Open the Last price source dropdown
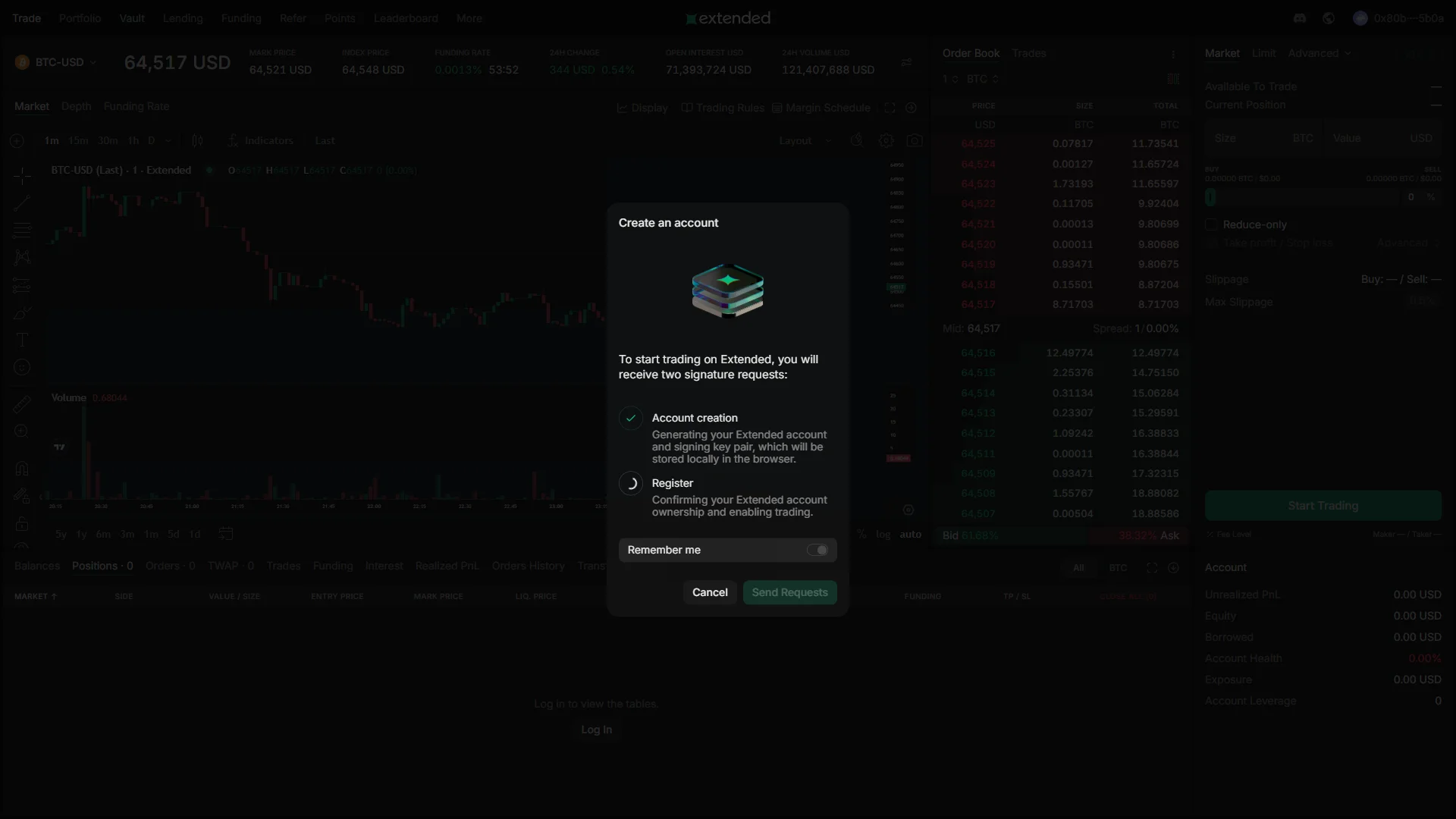This screenshot has width=1456, height=819. pyautogui.click(x=325, y=141)
